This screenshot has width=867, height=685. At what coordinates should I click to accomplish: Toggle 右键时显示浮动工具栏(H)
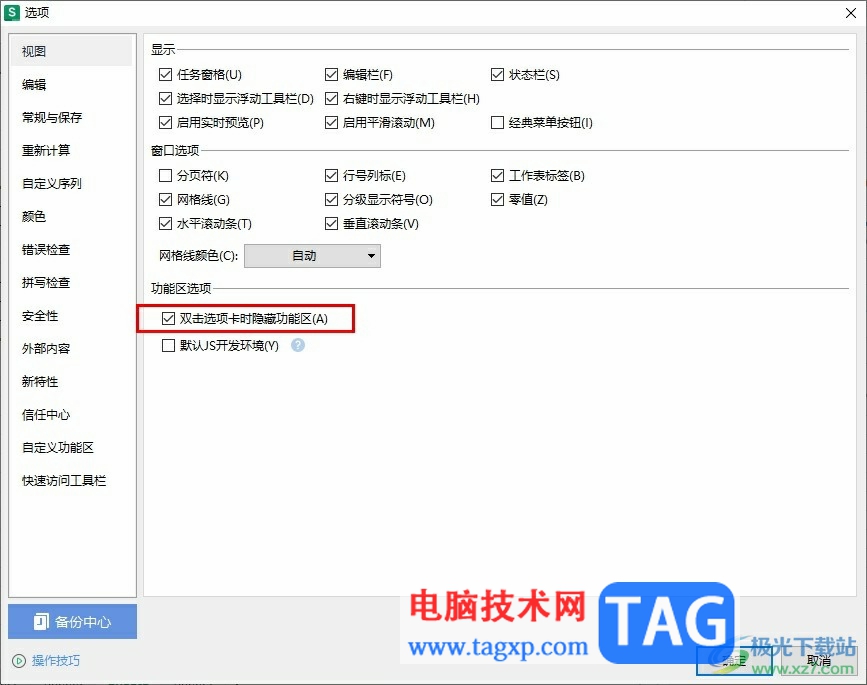pos(331,98)
